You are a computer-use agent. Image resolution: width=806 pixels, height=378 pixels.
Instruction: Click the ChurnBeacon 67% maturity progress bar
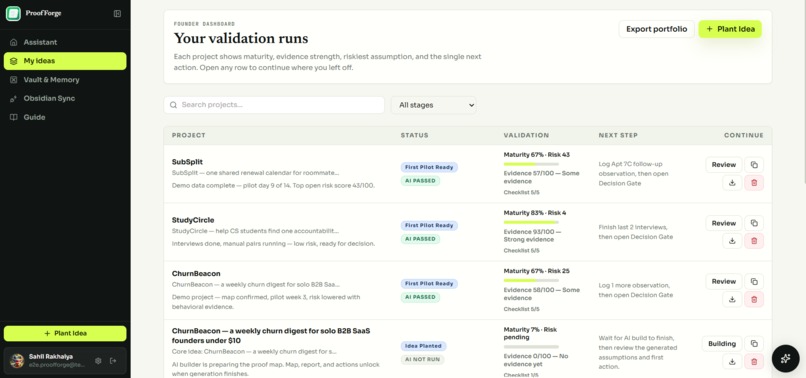click(x=531, y=280)
